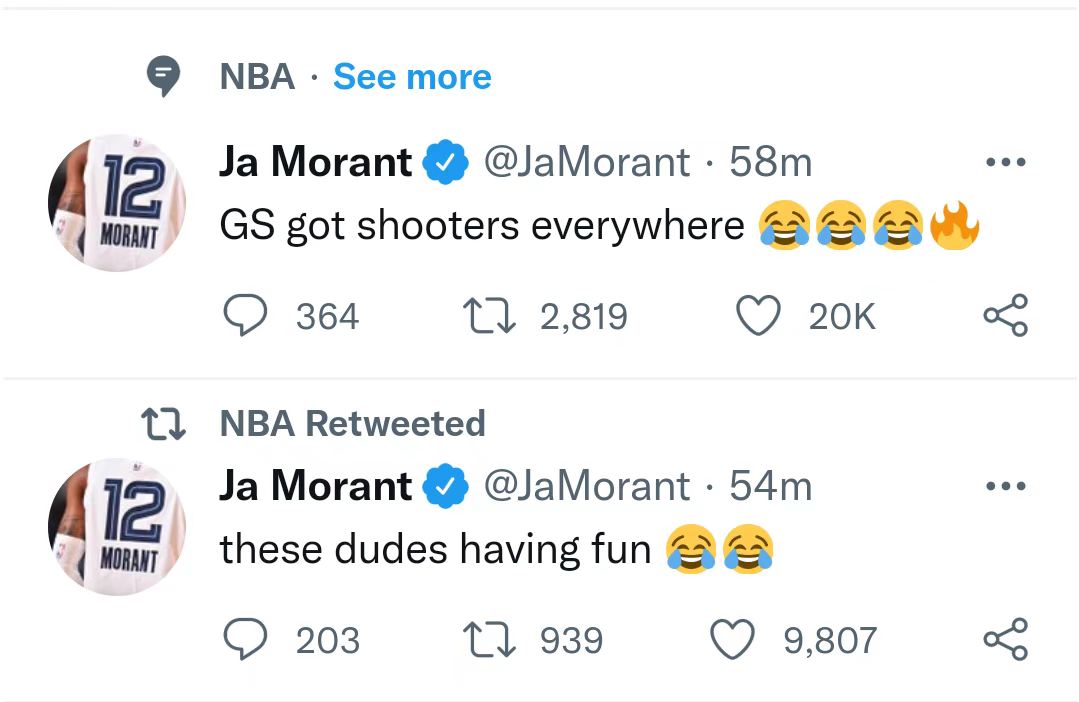The width and height of the screenshot is (1079, 702).
Task: Click the @JaMorant handle on the 58m tweet
Action: (x=587, y=163)
